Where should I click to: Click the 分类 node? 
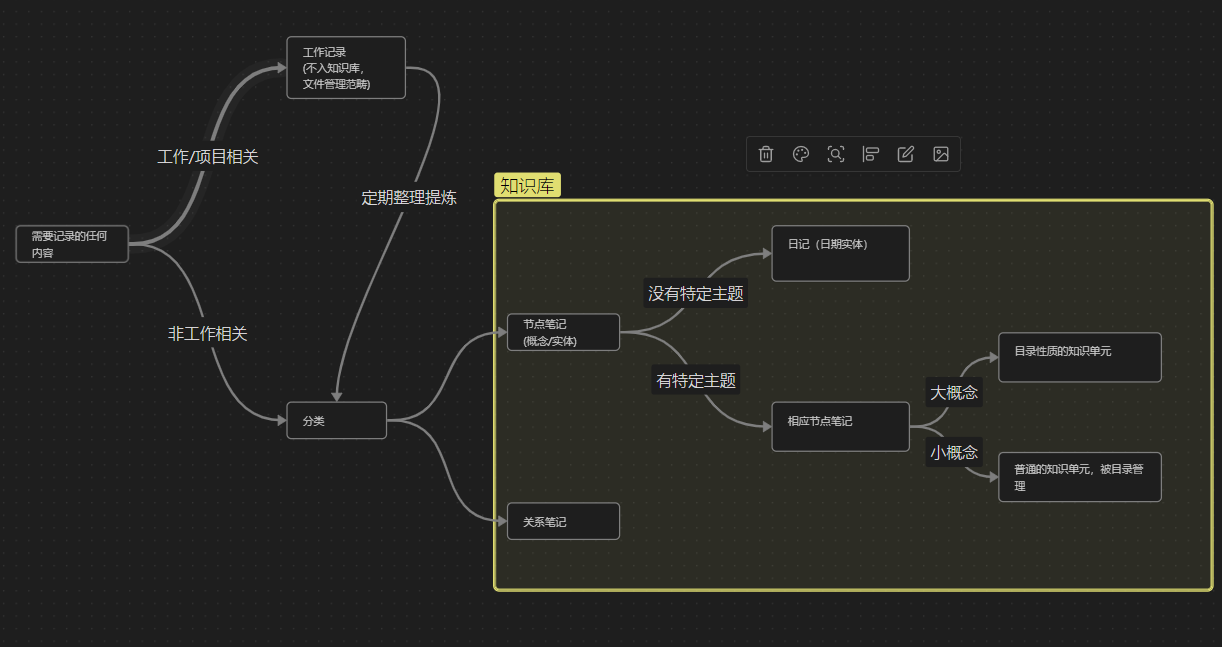(x=336, y=420)
